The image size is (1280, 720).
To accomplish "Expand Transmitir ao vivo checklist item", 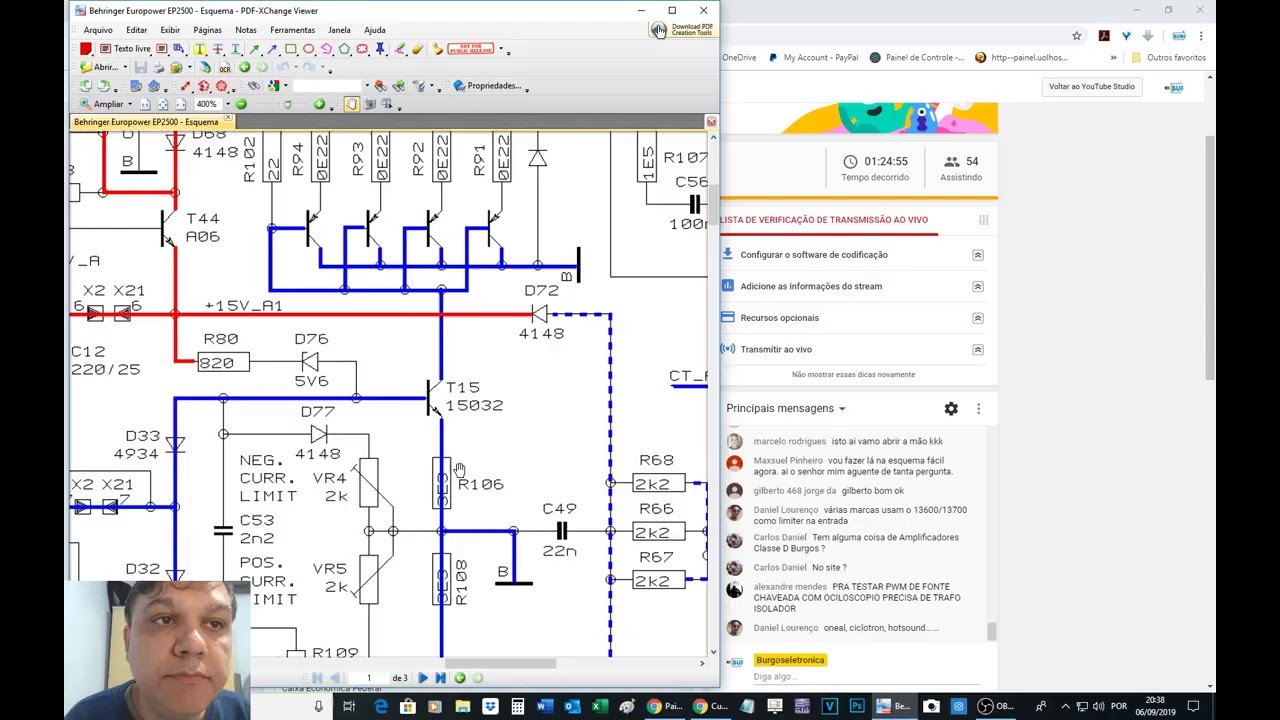I will [x=978, y=349].
